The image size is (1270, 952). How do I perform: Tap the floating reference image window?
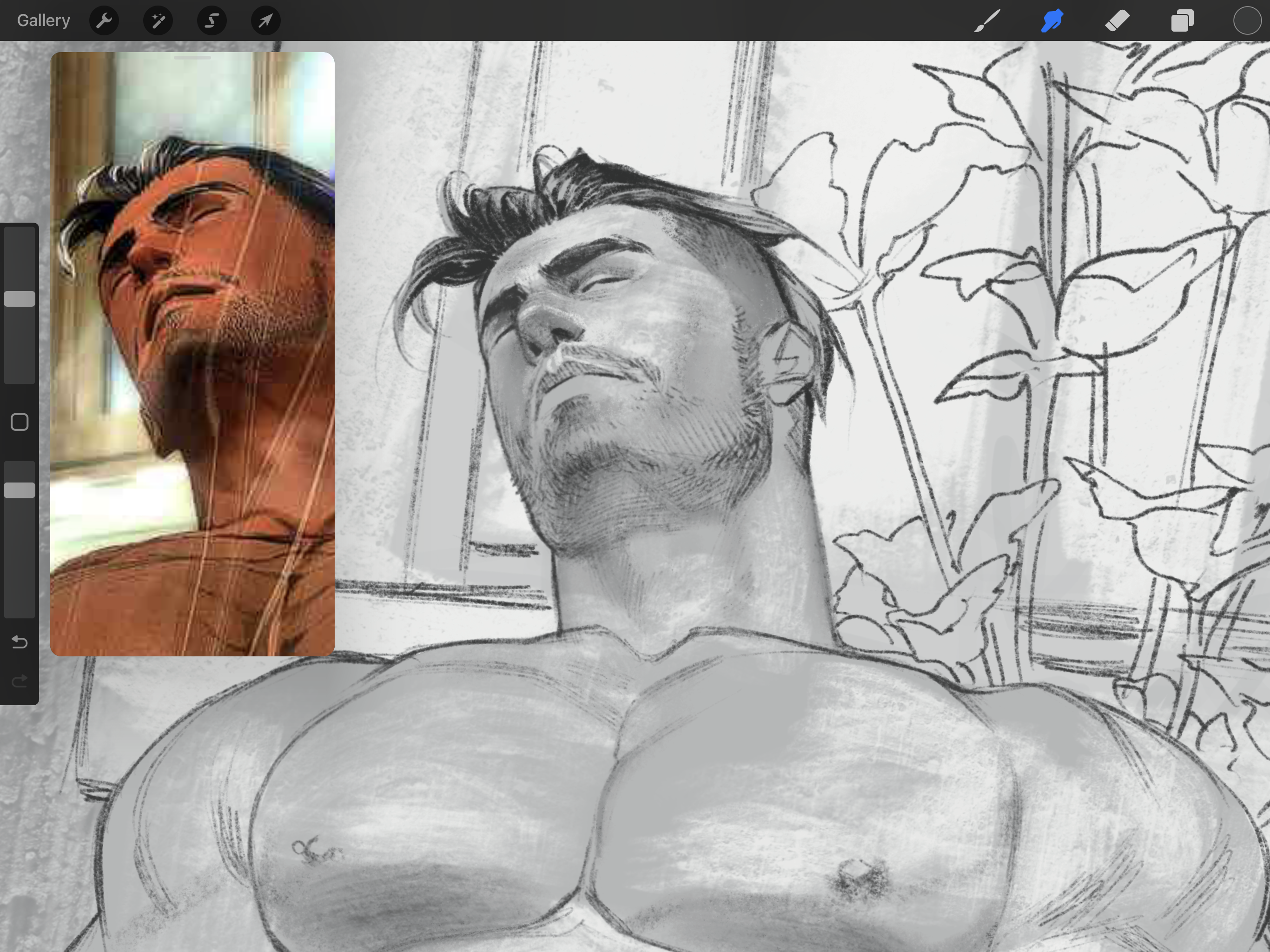tap(192, 354)
